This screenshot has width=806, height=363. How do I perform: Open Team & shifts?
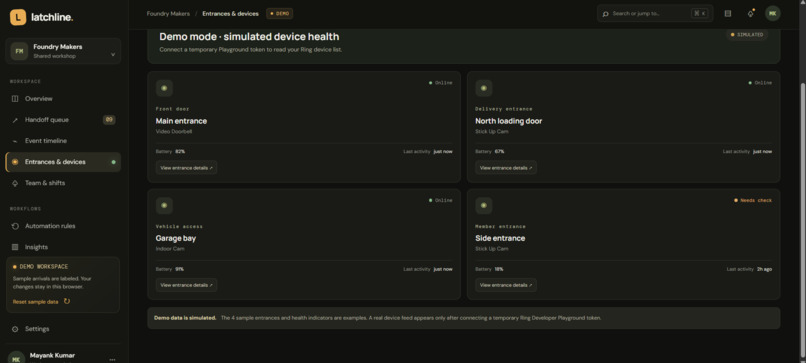[63, 183]
